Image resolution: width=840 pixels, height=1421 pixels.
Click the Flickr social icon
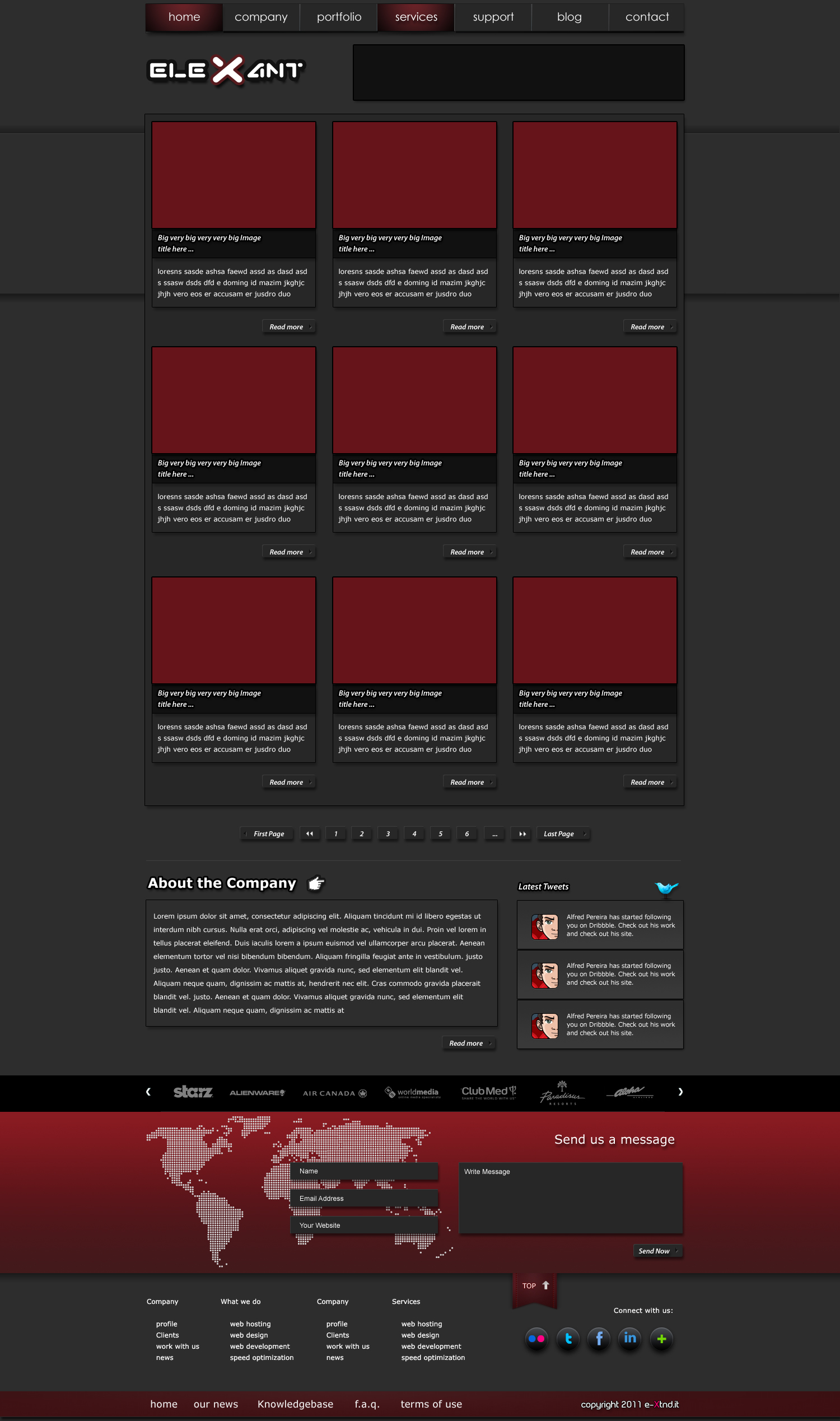click(x=536, y=1339)
